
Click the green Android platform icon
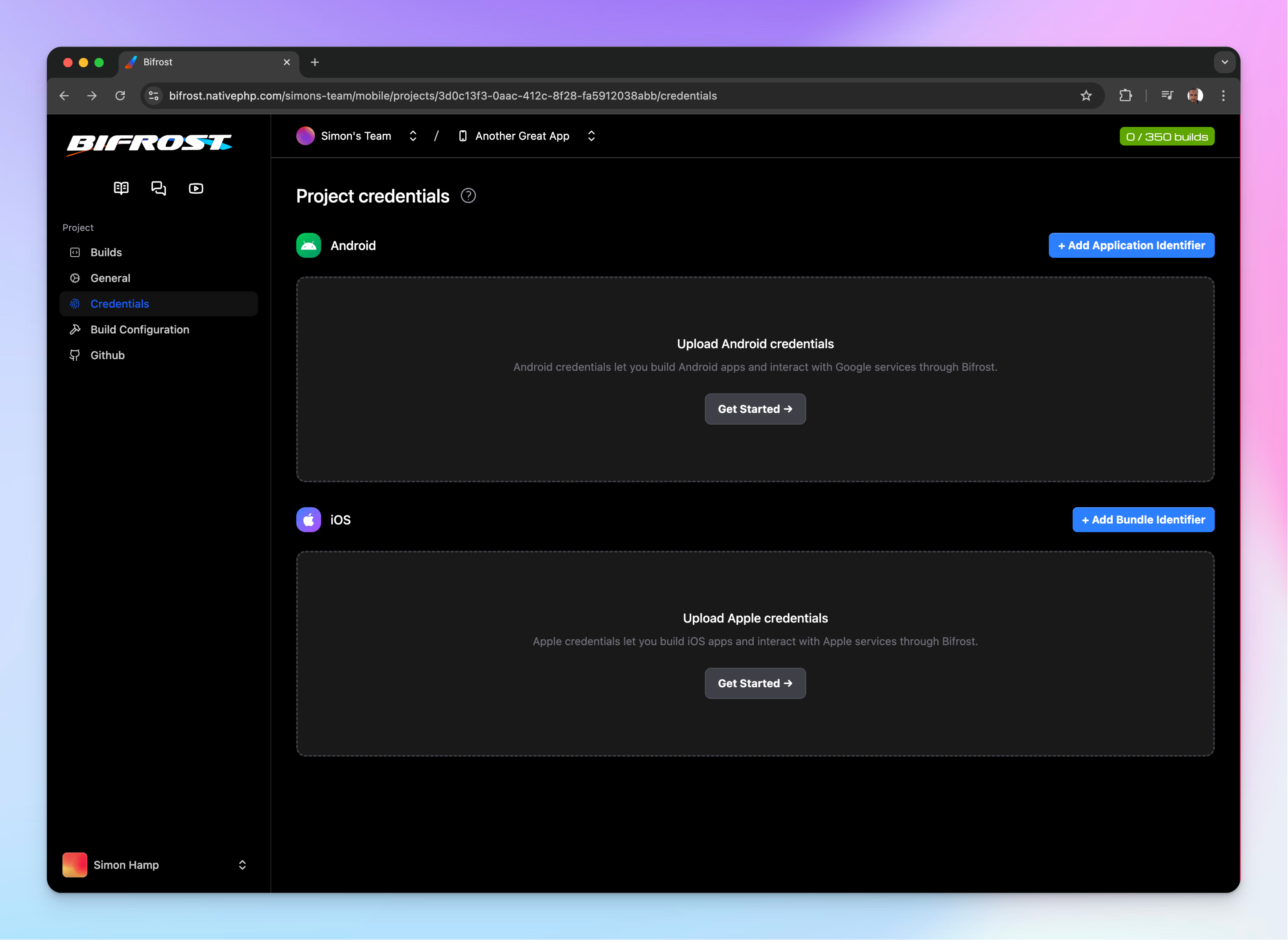(309, 245)
